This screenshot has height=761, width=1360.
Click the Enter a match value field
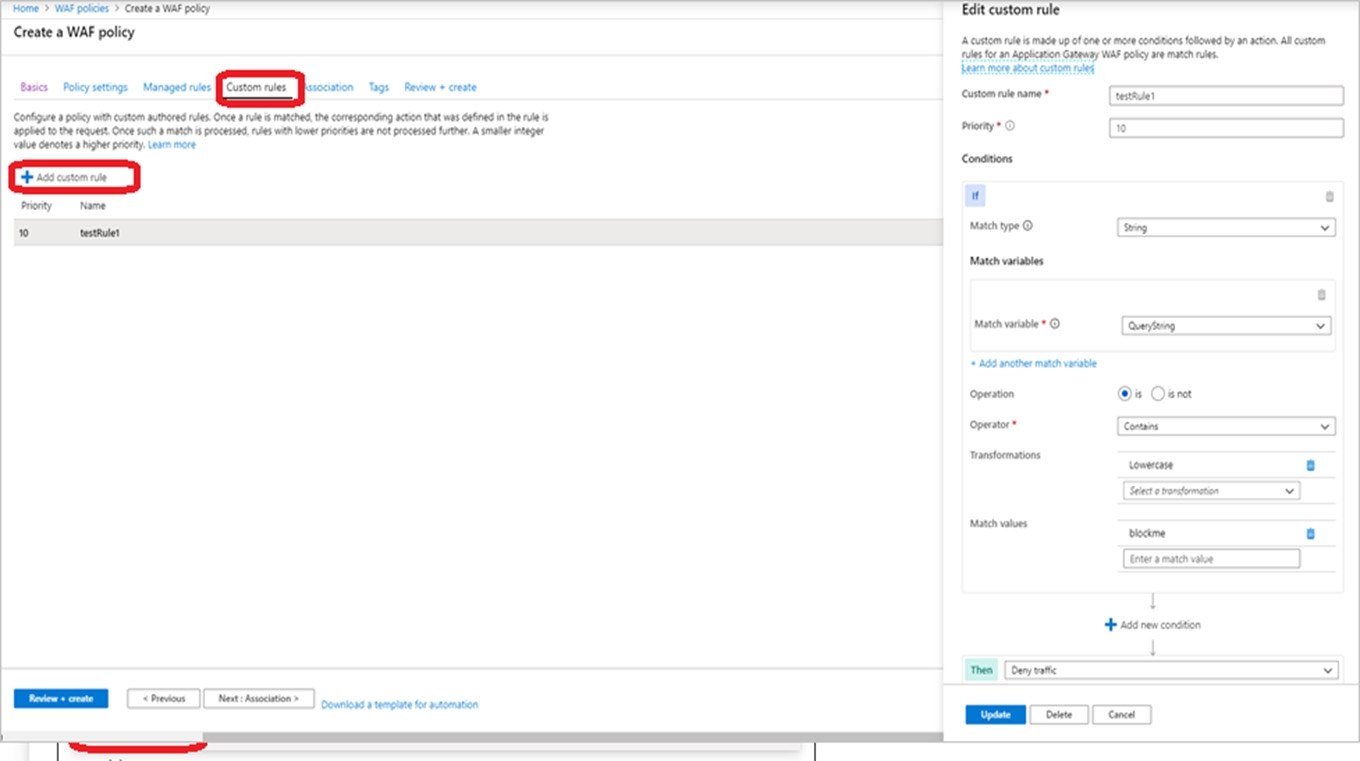[1211, 559]
